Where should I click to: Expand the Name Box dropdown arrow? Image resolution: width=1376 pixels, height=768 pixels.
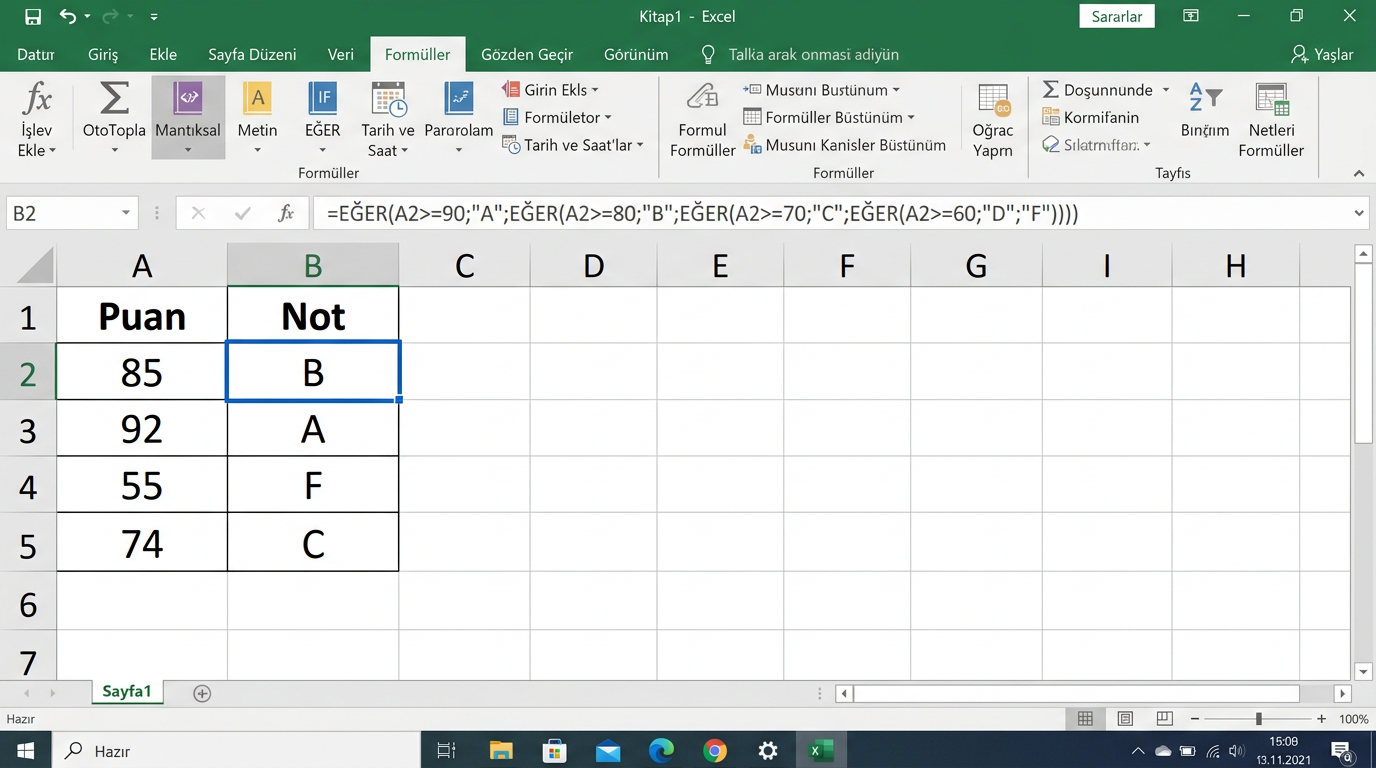click(126, 213)
